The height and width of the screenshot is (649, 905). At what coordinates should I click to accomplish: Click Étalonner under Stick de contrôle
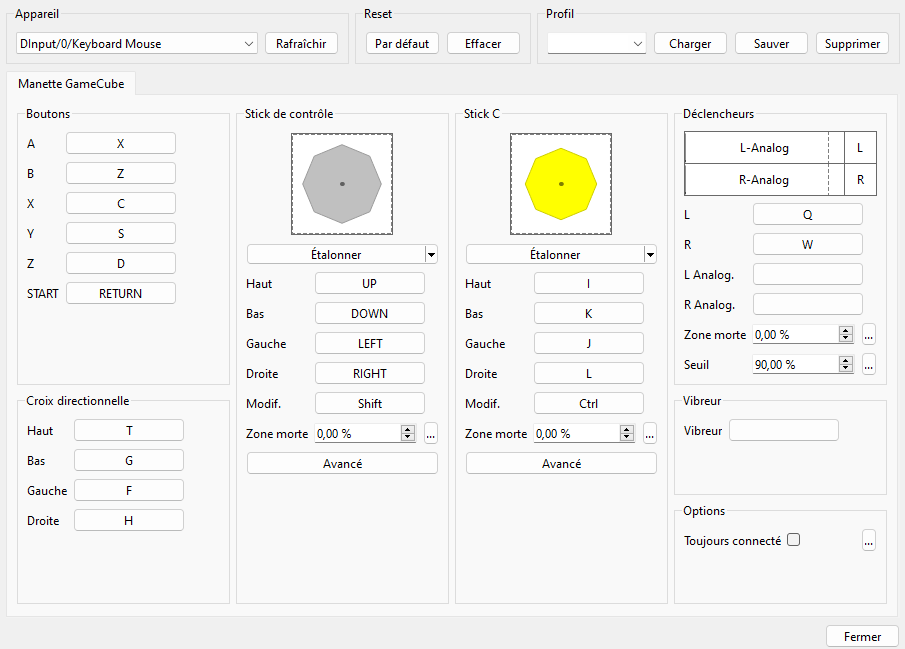tap(336, 255)
